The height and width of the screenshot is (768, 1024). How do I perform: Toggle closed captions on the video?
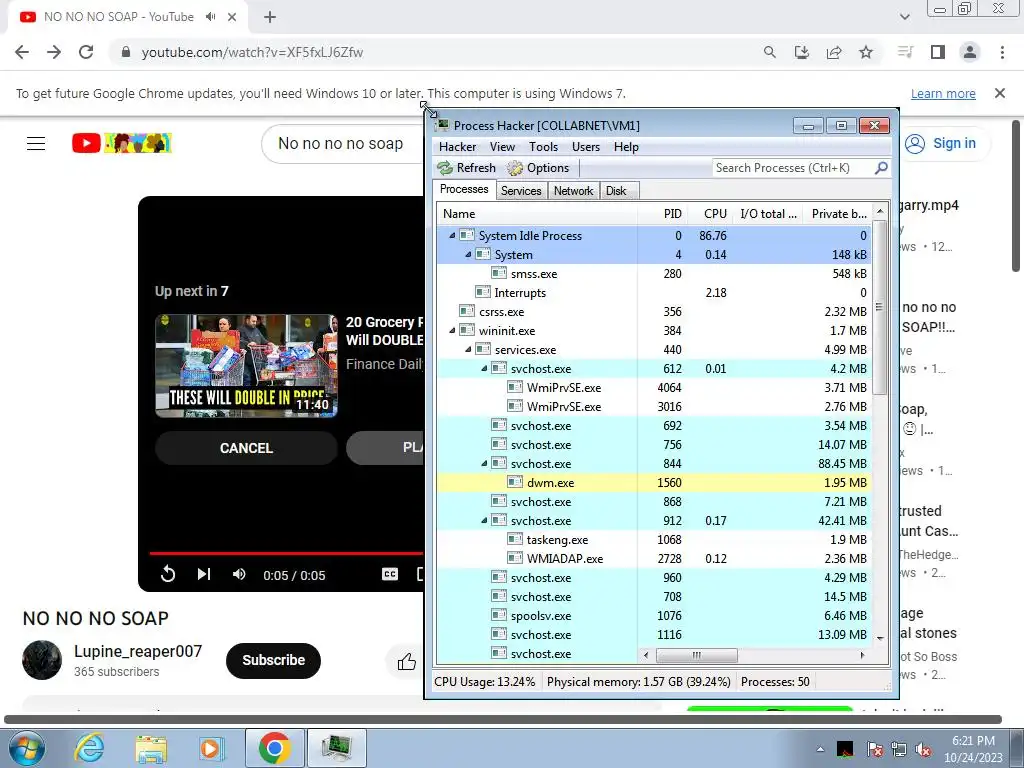pyautogui.click(x=390, y=574)
